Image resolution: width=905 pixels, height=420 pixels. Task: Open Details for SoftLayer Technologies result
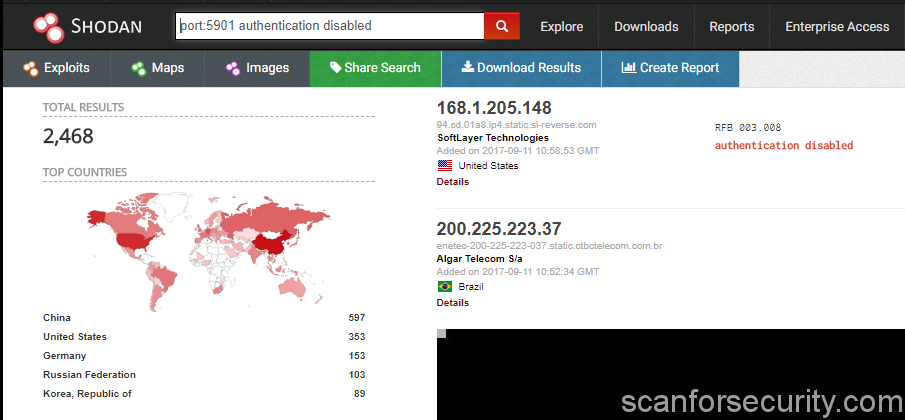point(452,182)
